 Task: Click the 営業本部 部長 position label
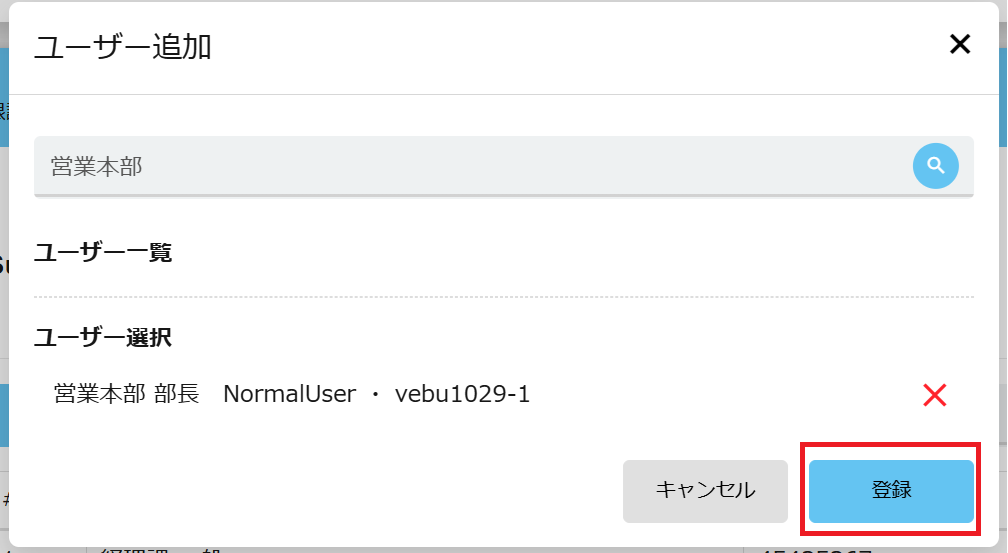click(x=126, y=395)
